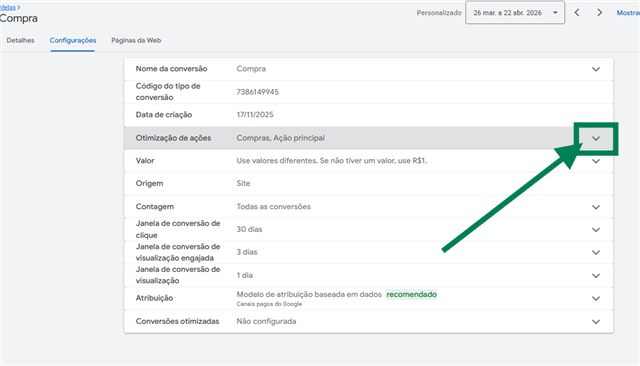Click Canais pagos do Google text

pyautogui.click(x=269, y=304)
